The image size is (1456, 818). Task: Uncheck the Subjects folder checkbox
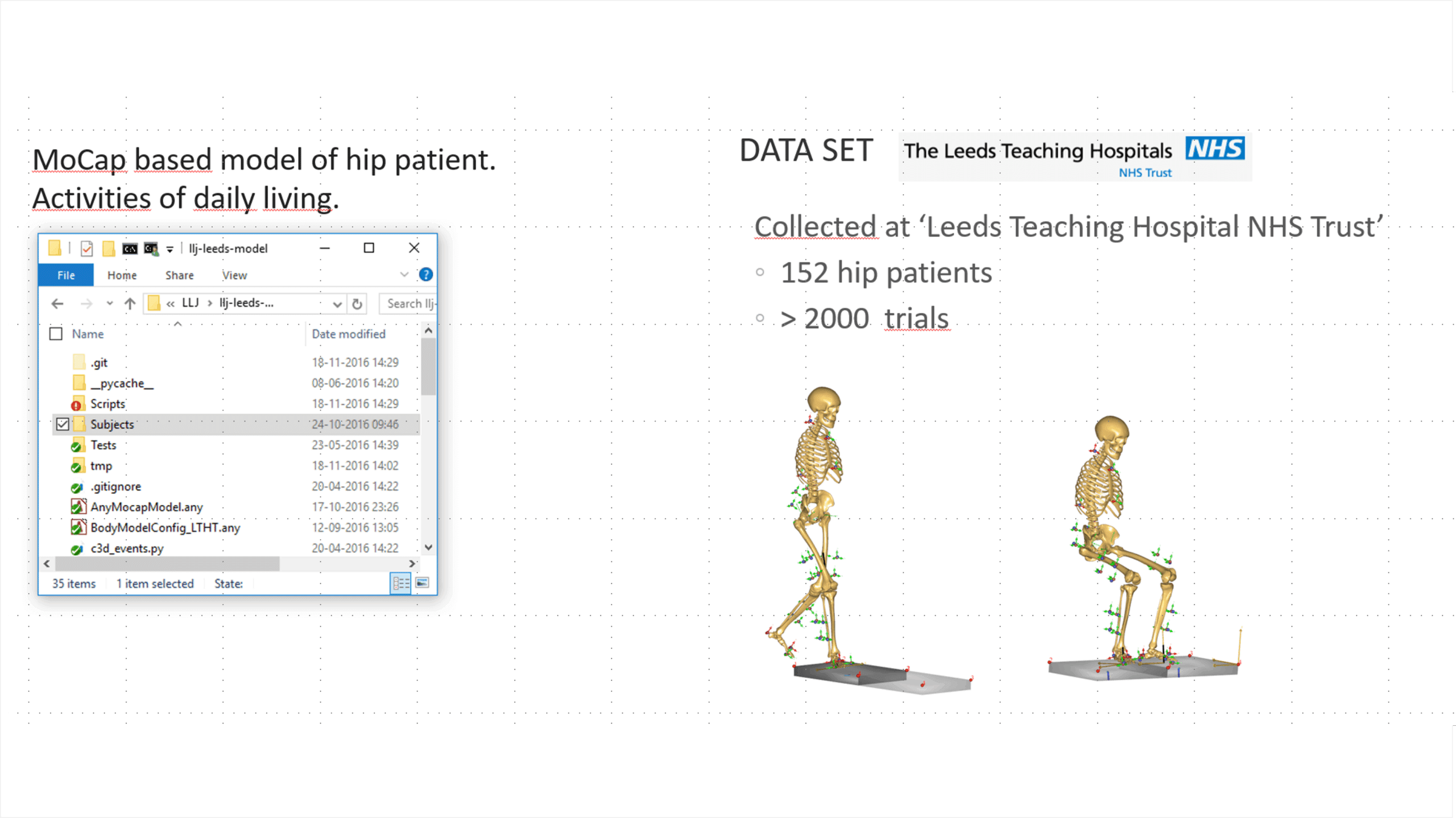coord(63,424)
